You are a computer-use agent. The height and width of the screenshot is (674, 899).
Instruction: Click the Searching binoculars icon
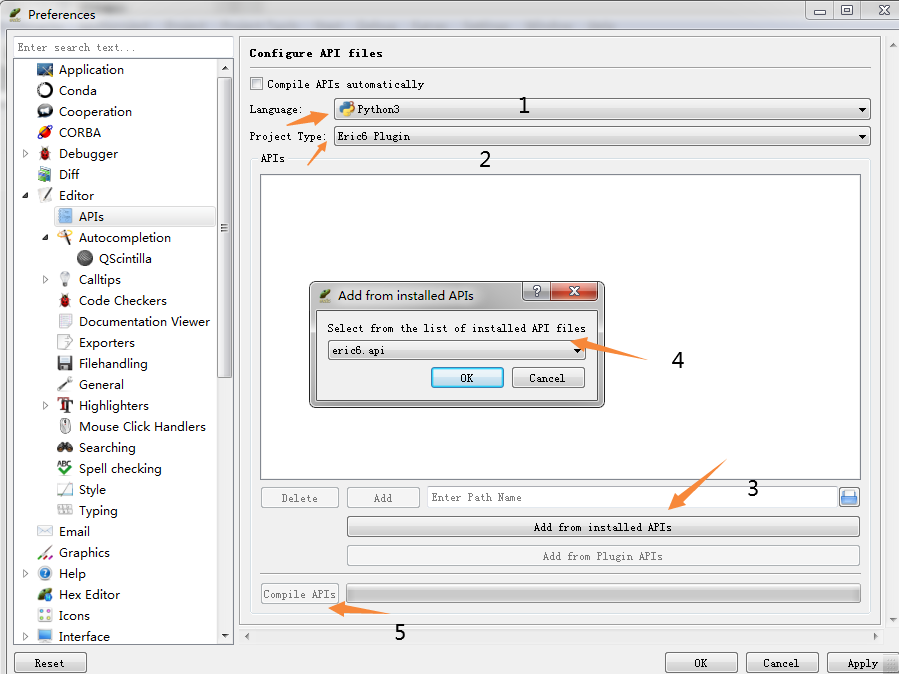tap(65, 447)
